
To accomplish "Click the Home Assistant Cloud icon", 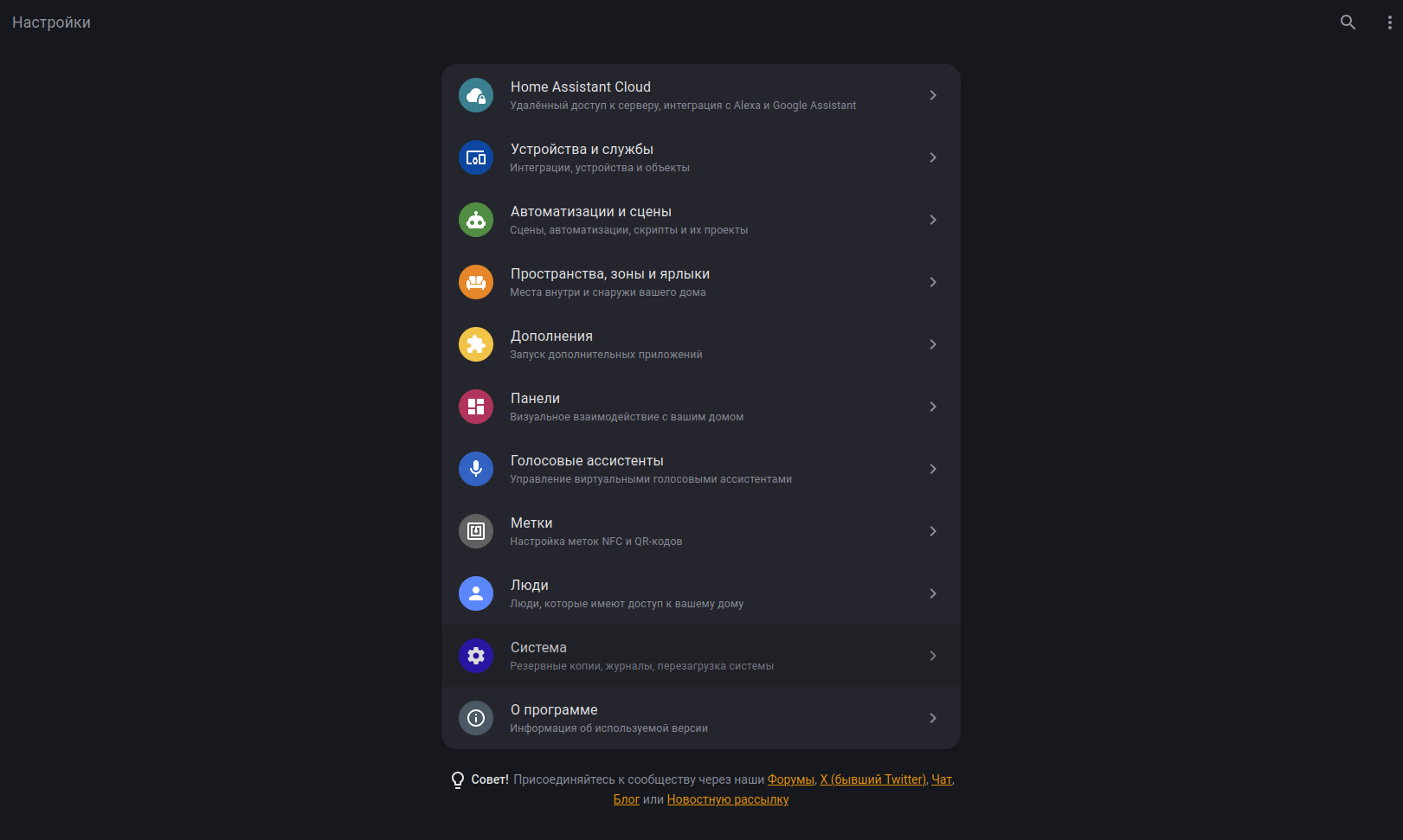I will 476,95.
